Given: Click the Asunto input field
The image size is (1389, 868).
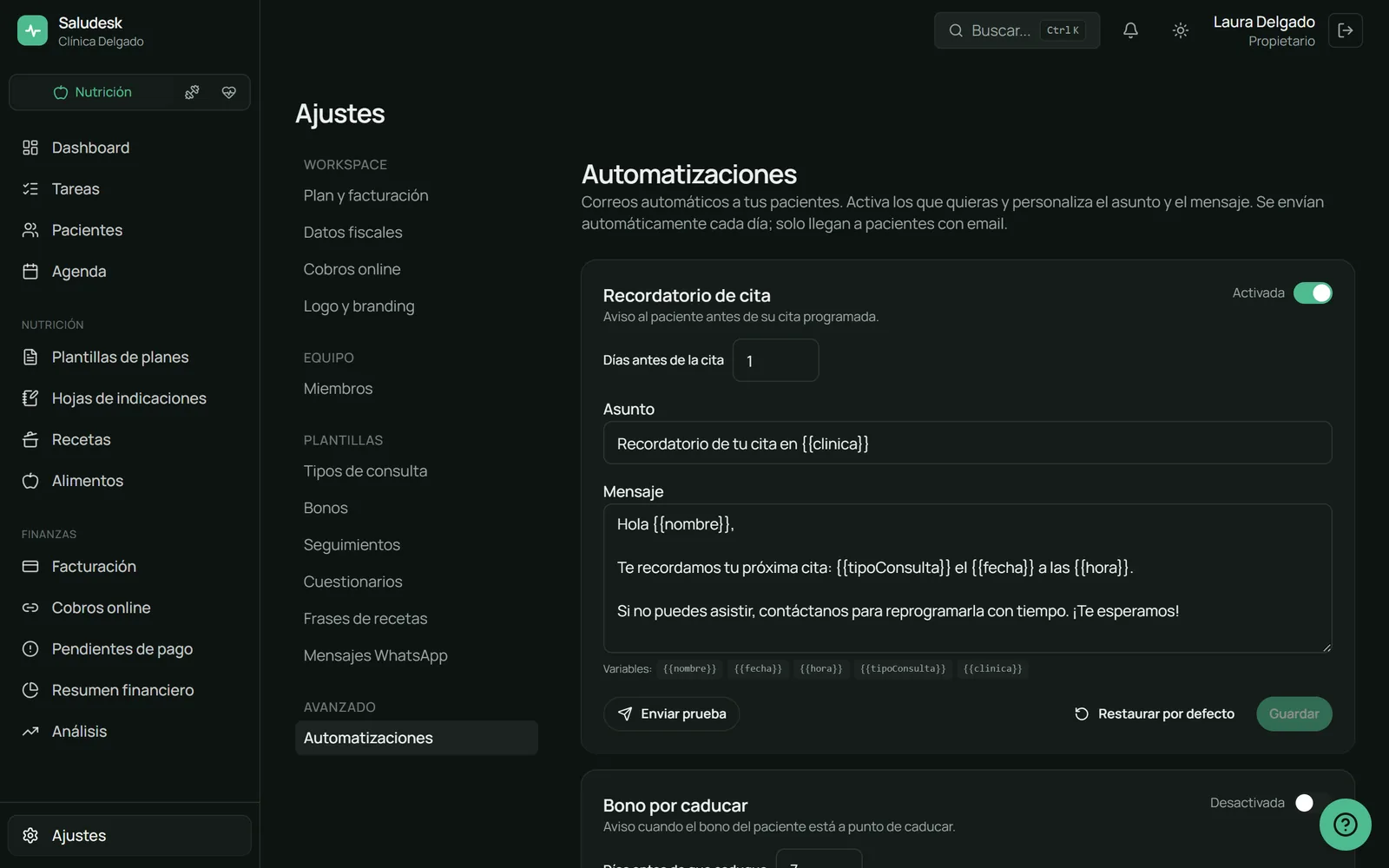Looking at the screenshot, I should coord(967,444).
